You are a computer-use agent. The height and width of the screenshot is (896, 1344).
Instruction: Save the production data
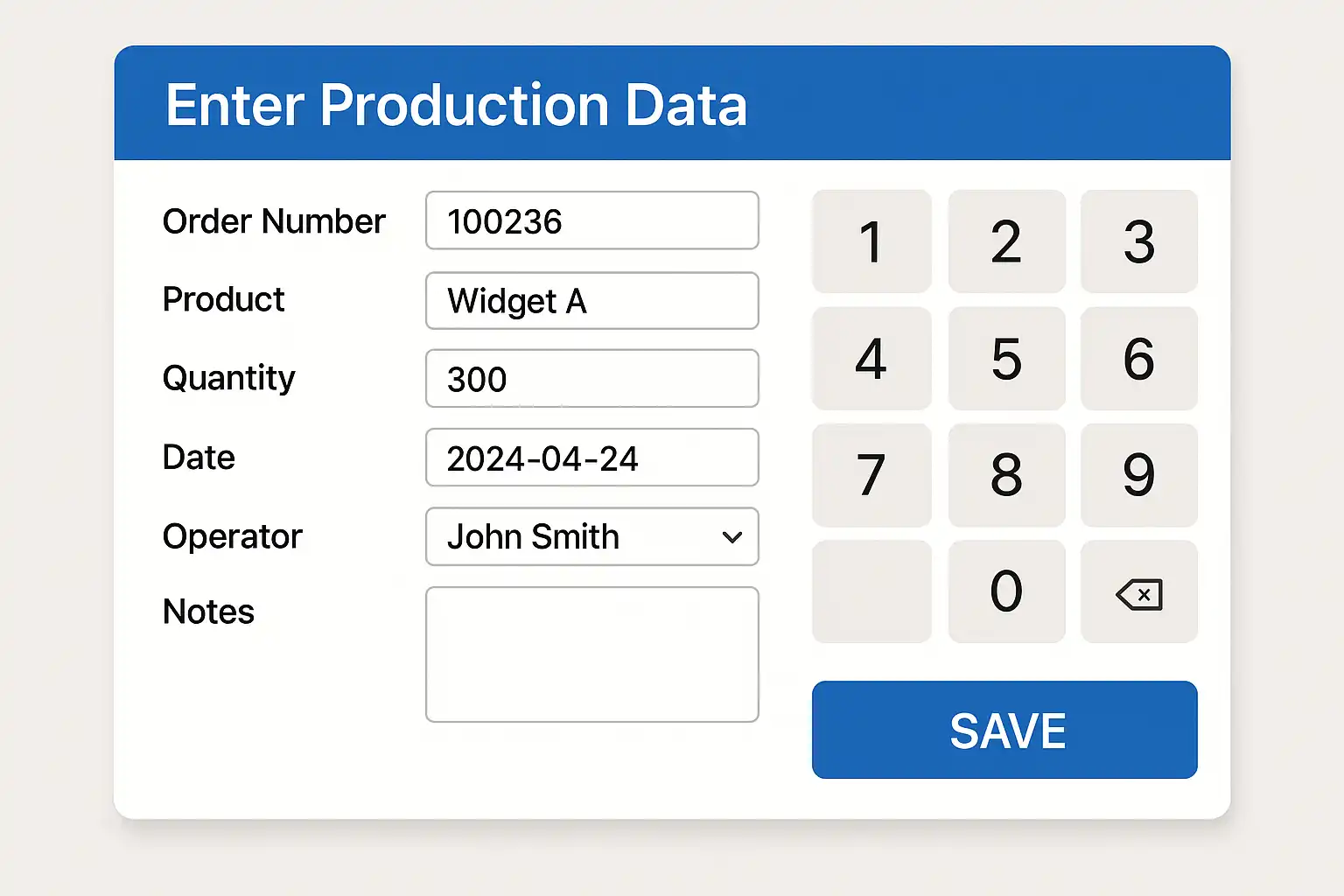pos(1004,730)
